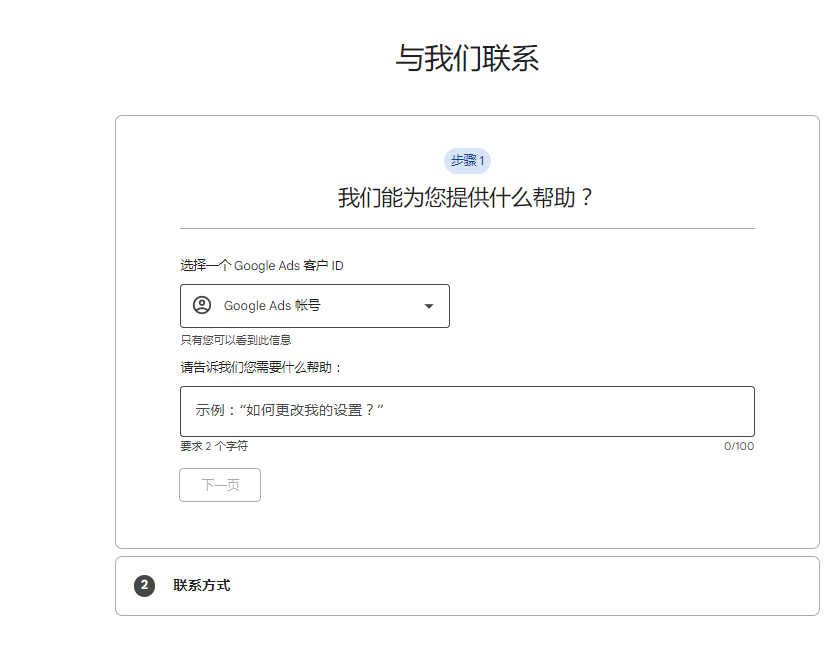This screenshot has width=830, height=650.
Task: Click the help description text box
Action: click(x=467, y=411)
